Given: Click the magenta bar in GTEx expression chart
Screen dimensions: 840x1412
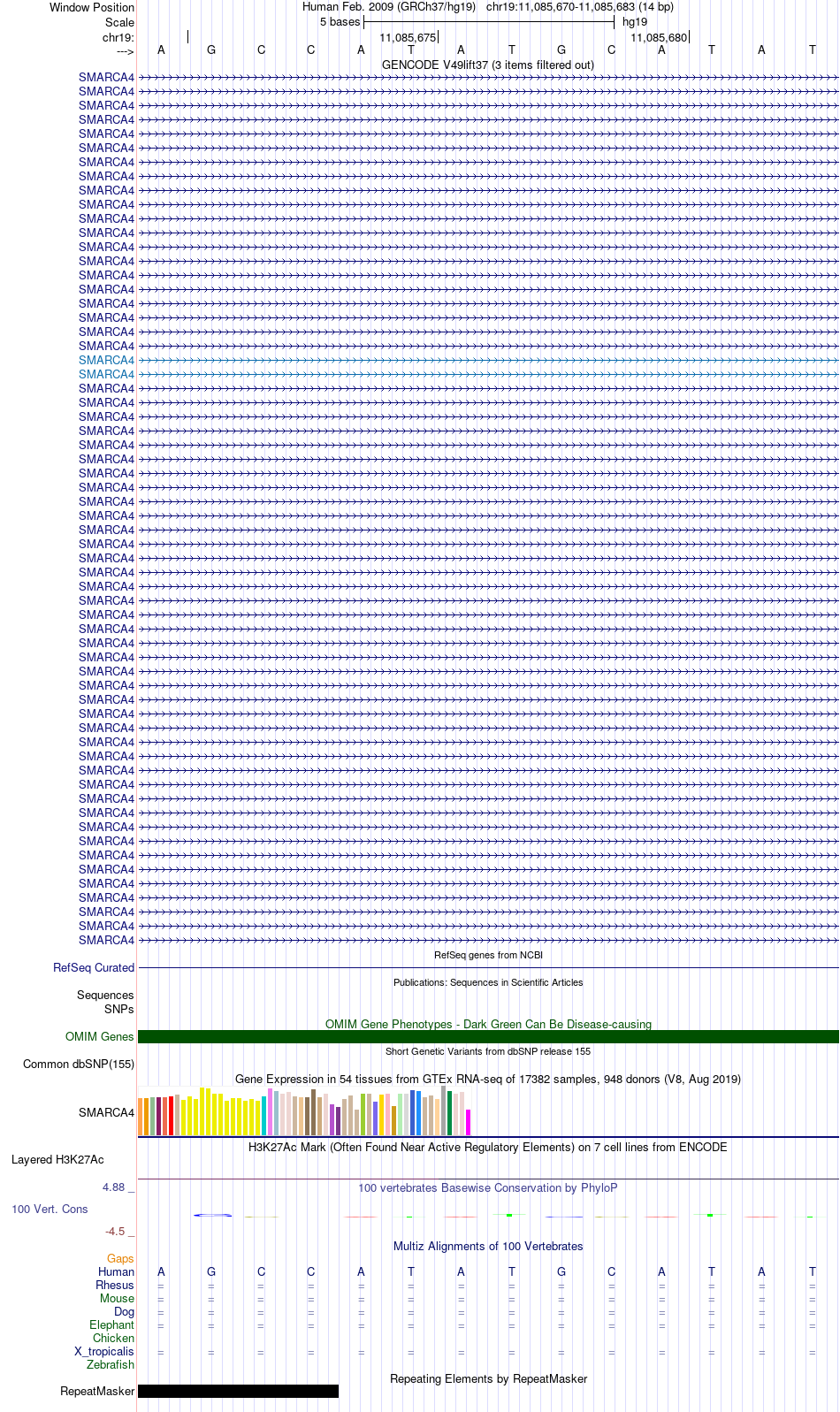Looking at the screenshot, I should pos(469,1122).
